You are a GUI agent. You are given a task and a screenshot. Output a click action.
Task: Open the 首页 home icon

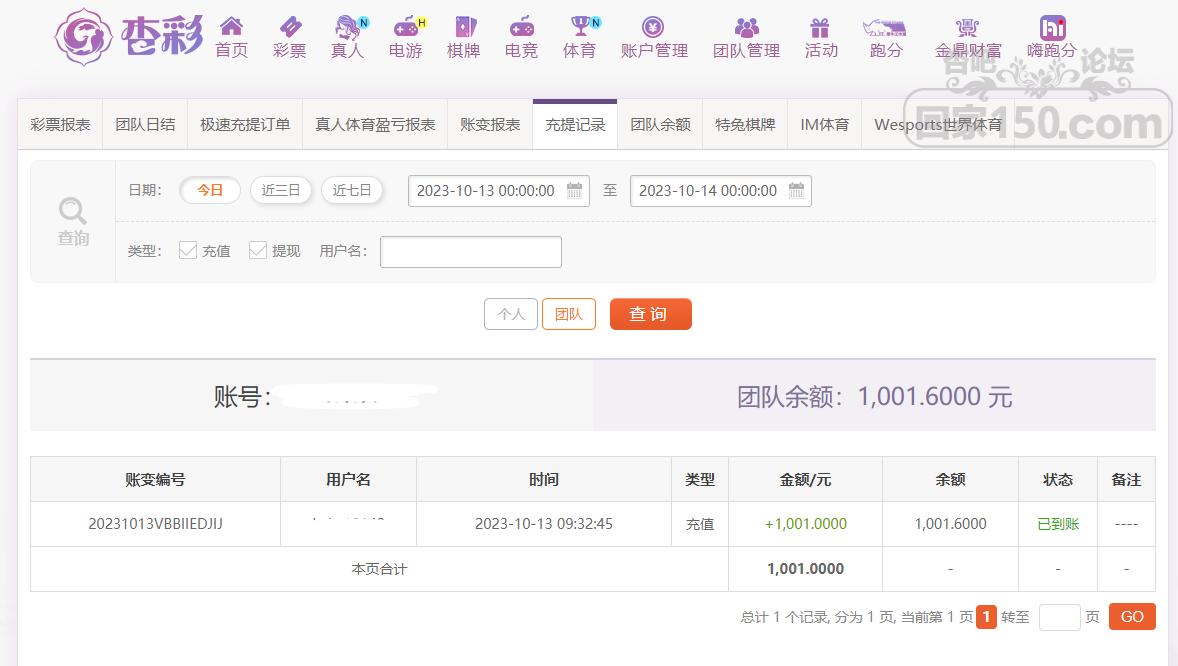(x=231, y=26)
